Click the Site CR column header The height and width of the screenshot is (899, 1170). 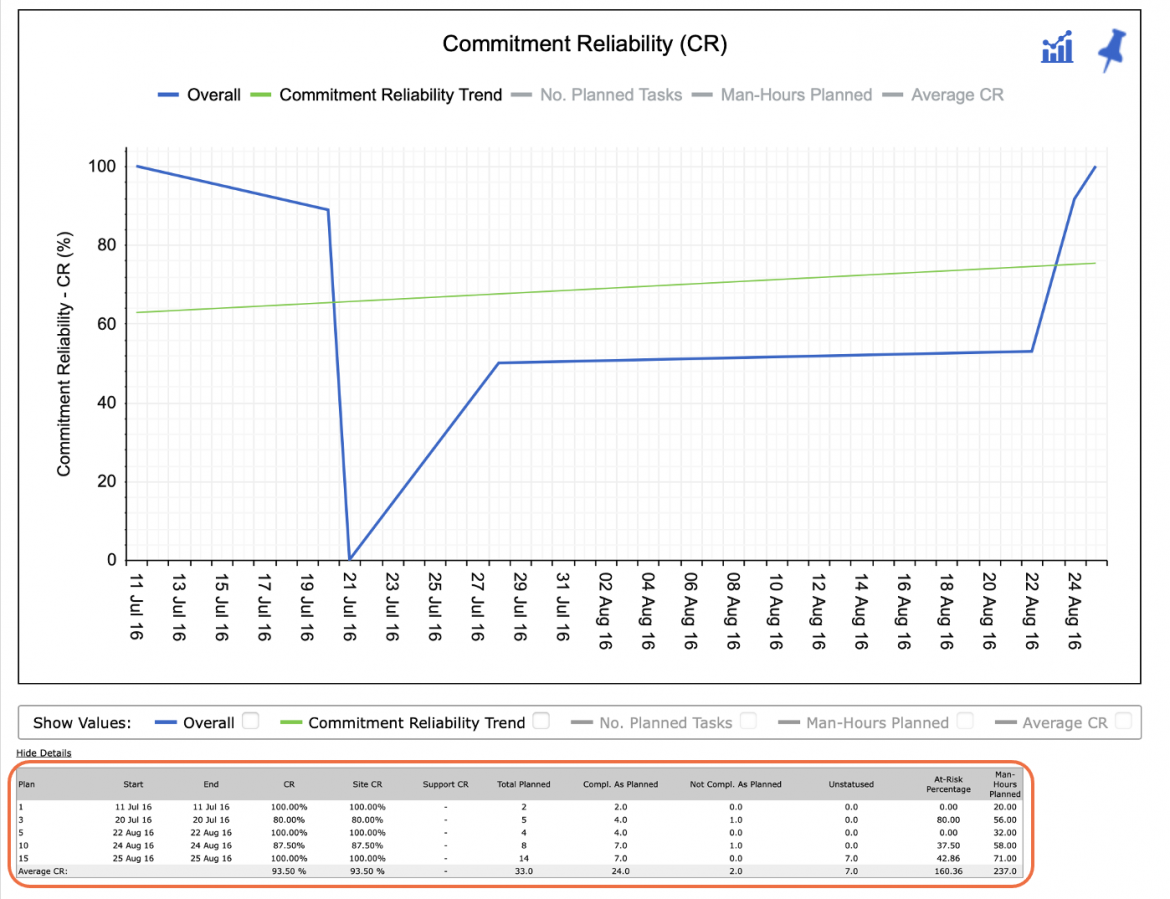click(367, 784)
